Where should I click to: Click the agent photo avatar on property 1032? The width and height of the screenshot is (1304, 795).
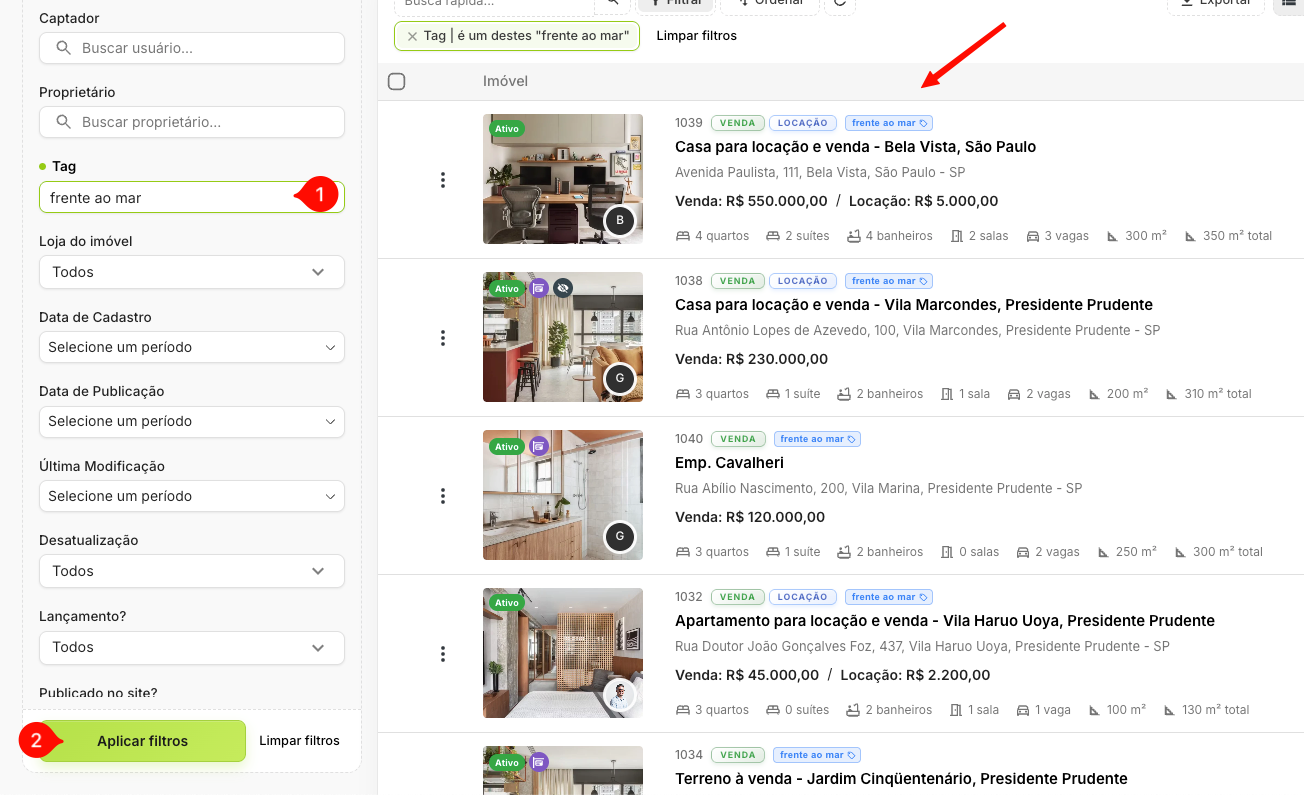(620, 694)
